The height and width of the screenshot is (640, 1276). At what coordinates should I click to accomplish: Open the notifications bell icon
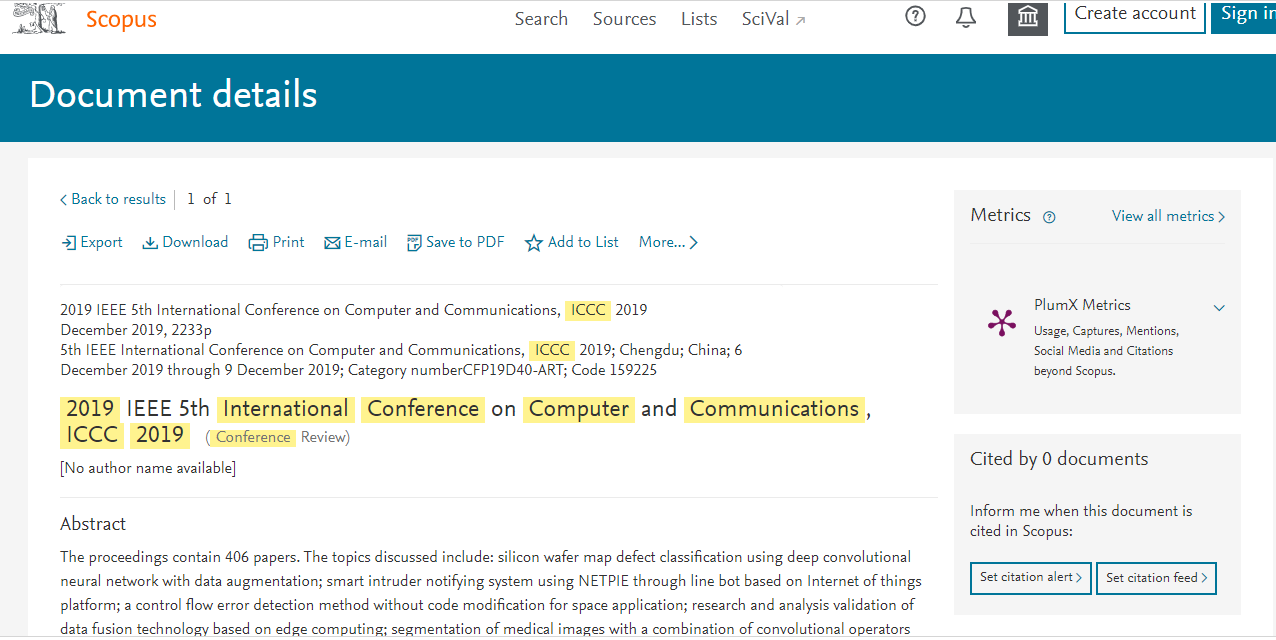point(966,17)
